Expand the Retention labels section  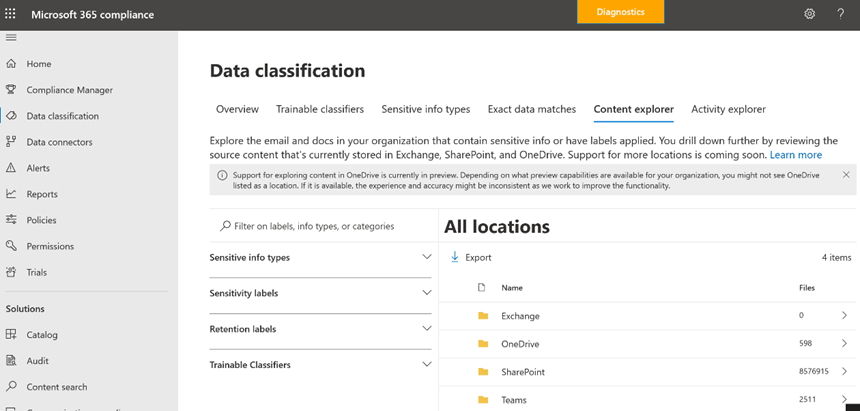coord(427,329)
